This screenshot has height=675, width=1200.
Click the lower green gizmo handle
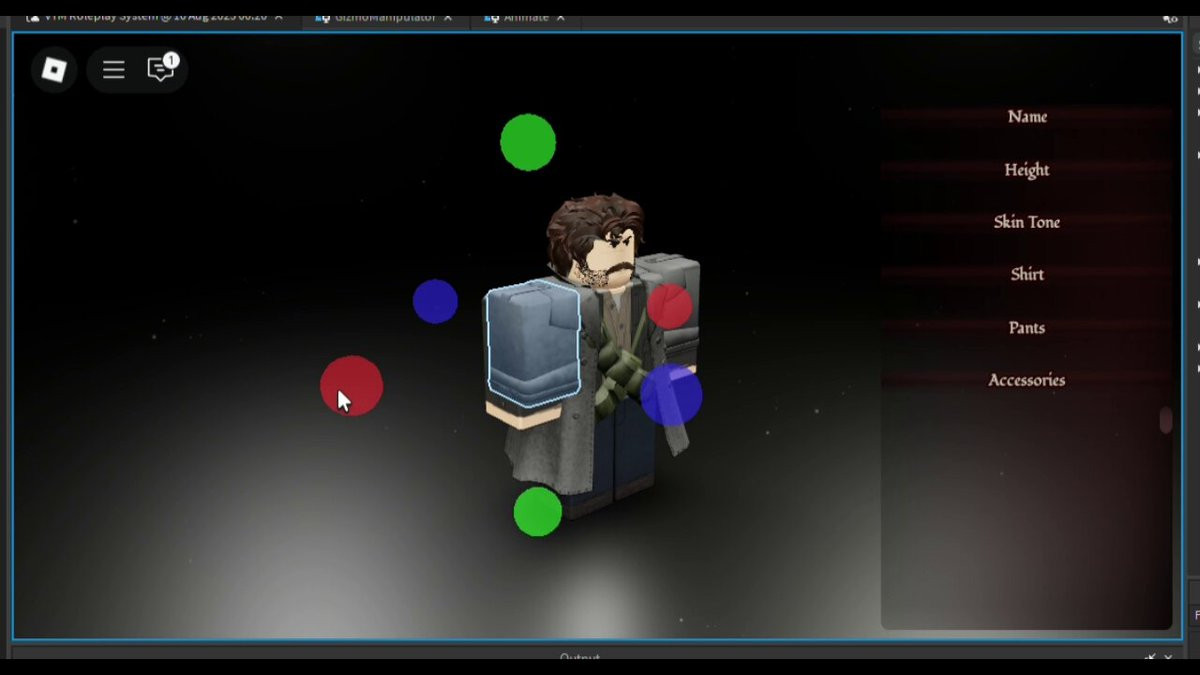(538, 512)
